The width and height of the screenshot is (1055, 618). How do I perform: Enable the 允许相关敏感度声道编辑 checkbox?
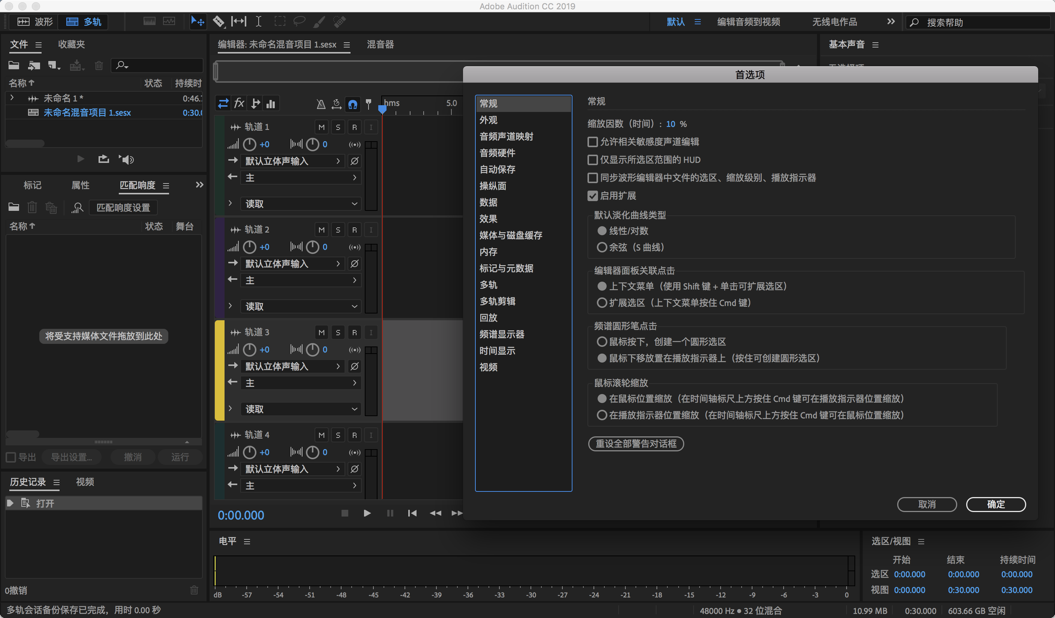point(593,142)
